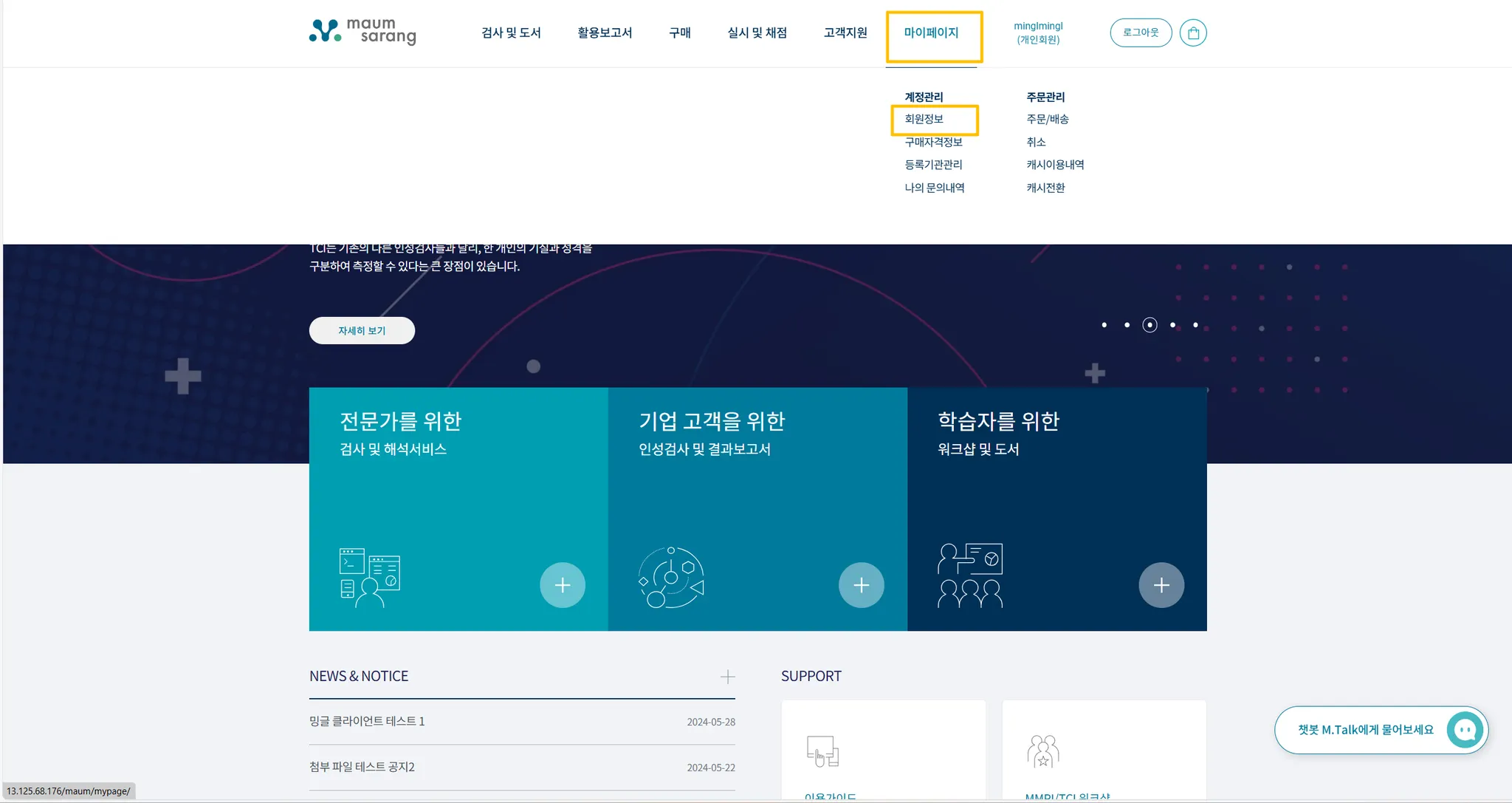This screenshot has width=1512, height=803.
Task: Open the 검사 및 도서 menu
Action: [x=511, y=33]
